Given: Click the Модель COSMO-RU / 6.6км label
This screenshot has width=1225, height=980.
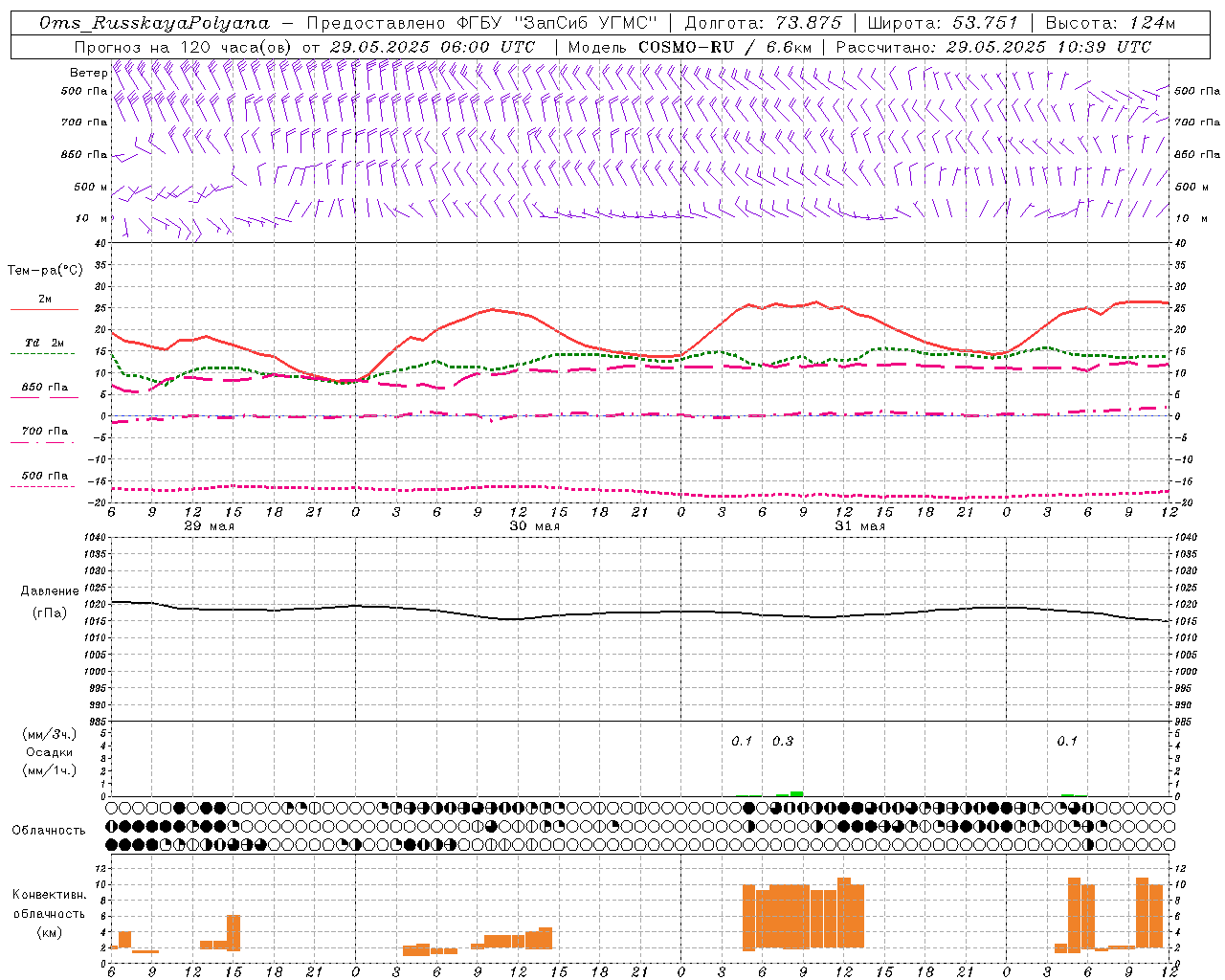Looking at the screenshot, I should [690, 47].
